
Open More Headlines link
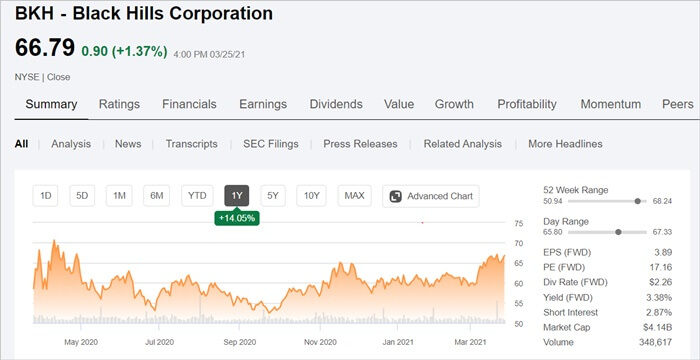point(565,144)
